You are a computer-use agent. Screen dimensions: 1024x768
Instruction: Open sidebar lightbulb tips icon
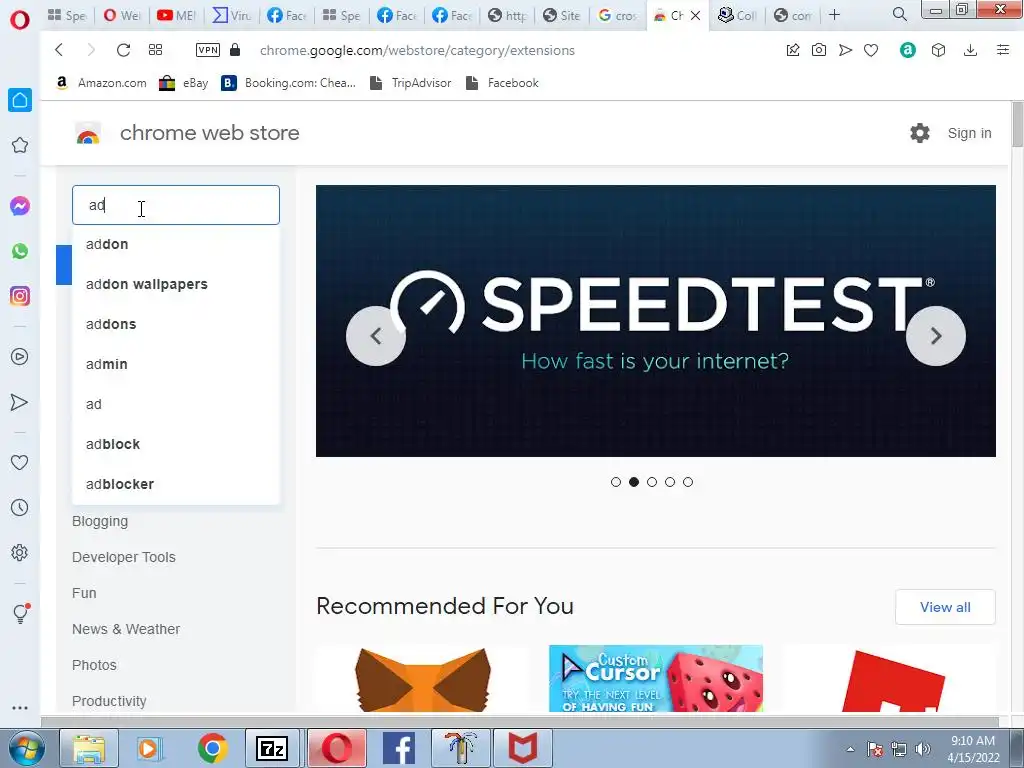pos(20,613)
